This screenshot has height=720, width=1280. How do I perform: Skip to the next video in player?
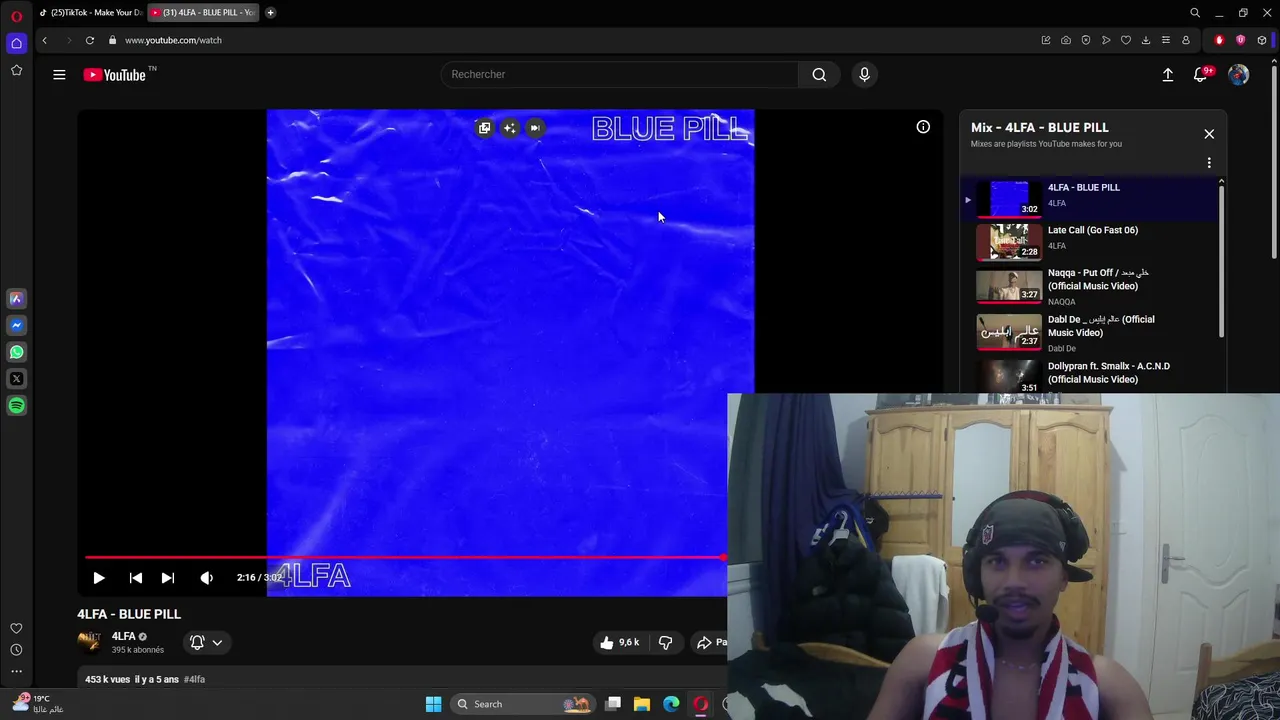click(168, 578)
